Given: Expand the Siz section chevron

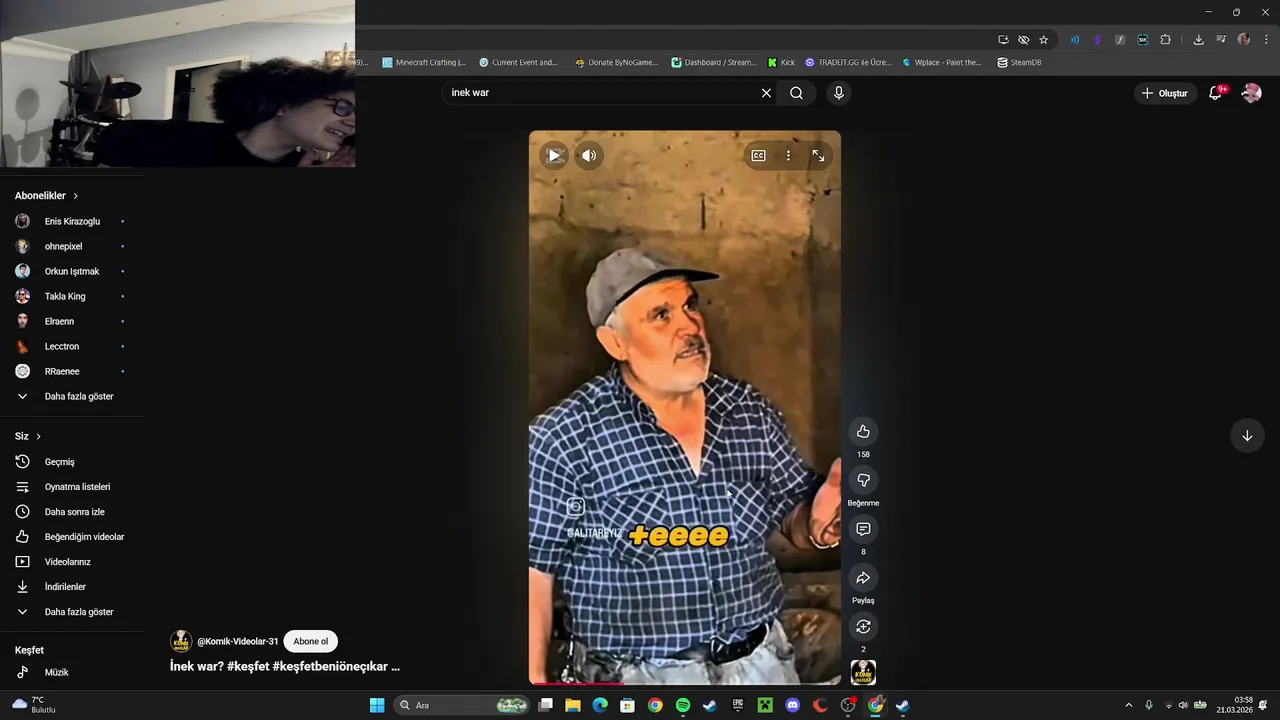Looking at the screenshot, I should tap(39, 437).
